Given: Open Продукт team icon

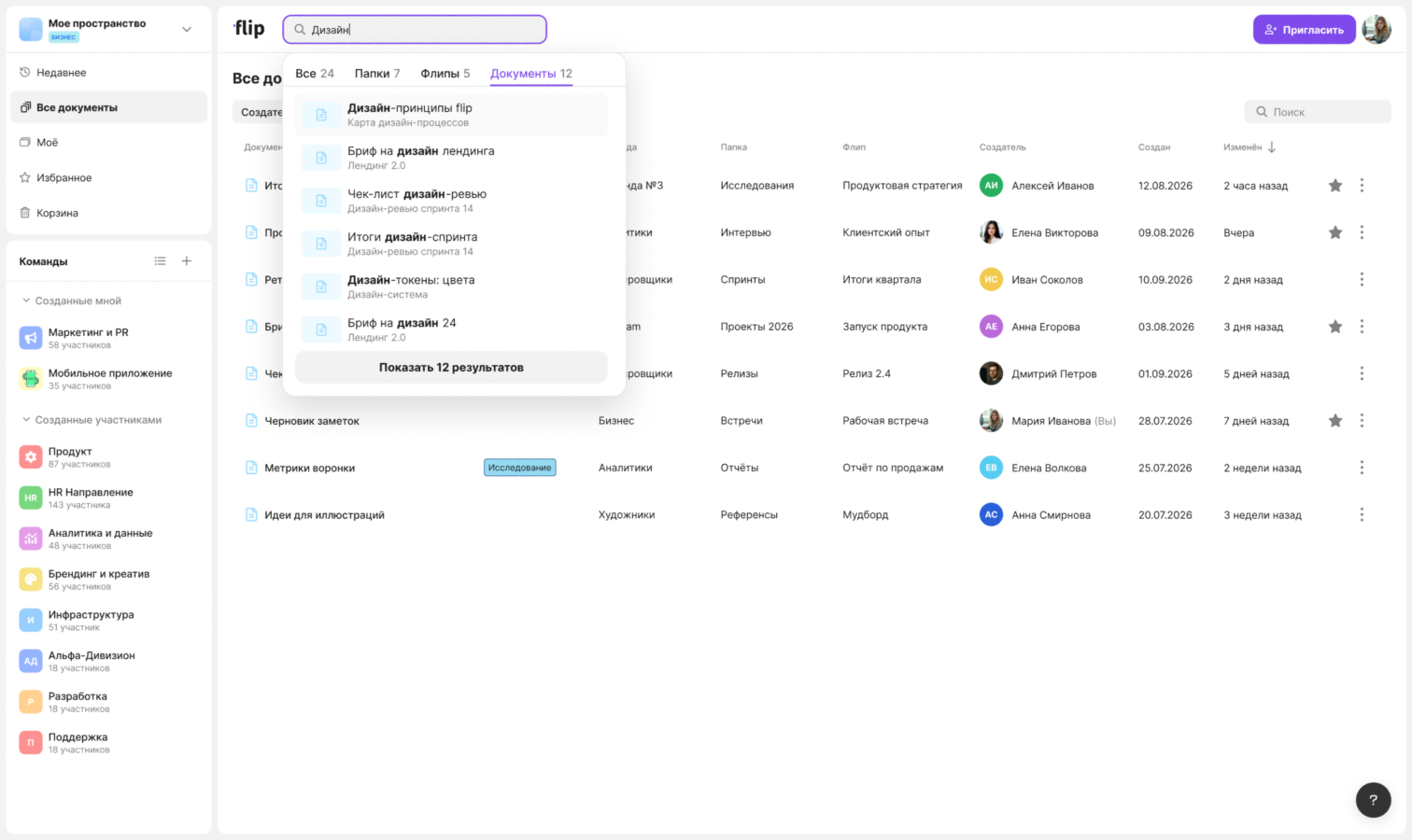Looking at the screenshot, I should 31,457.
